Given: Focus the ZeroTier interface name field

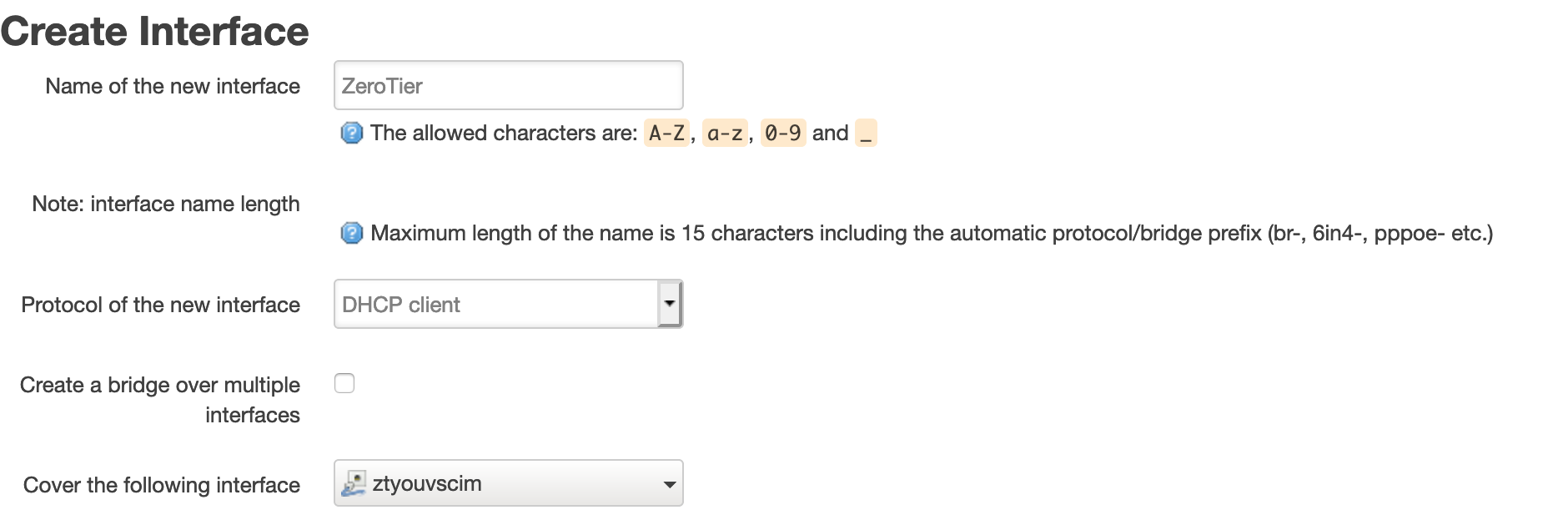Looking at the screenshot, I should click(508, 85).
